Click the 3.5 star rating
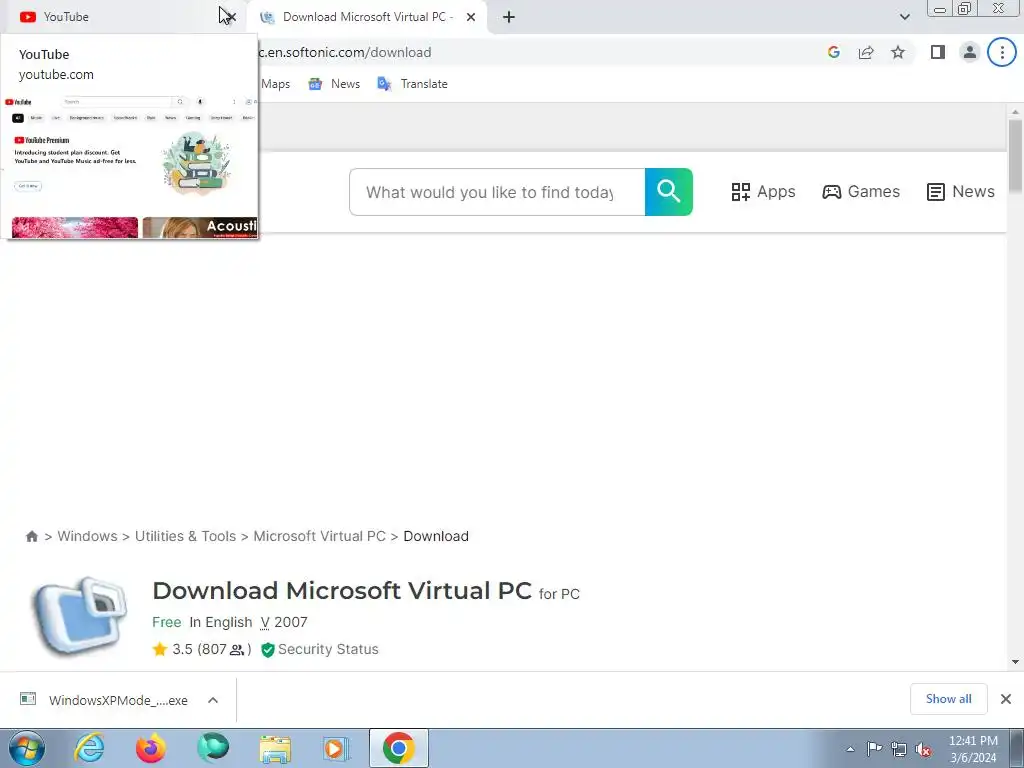Screen dimensions: 1024x768 click(x=202, y=649)
